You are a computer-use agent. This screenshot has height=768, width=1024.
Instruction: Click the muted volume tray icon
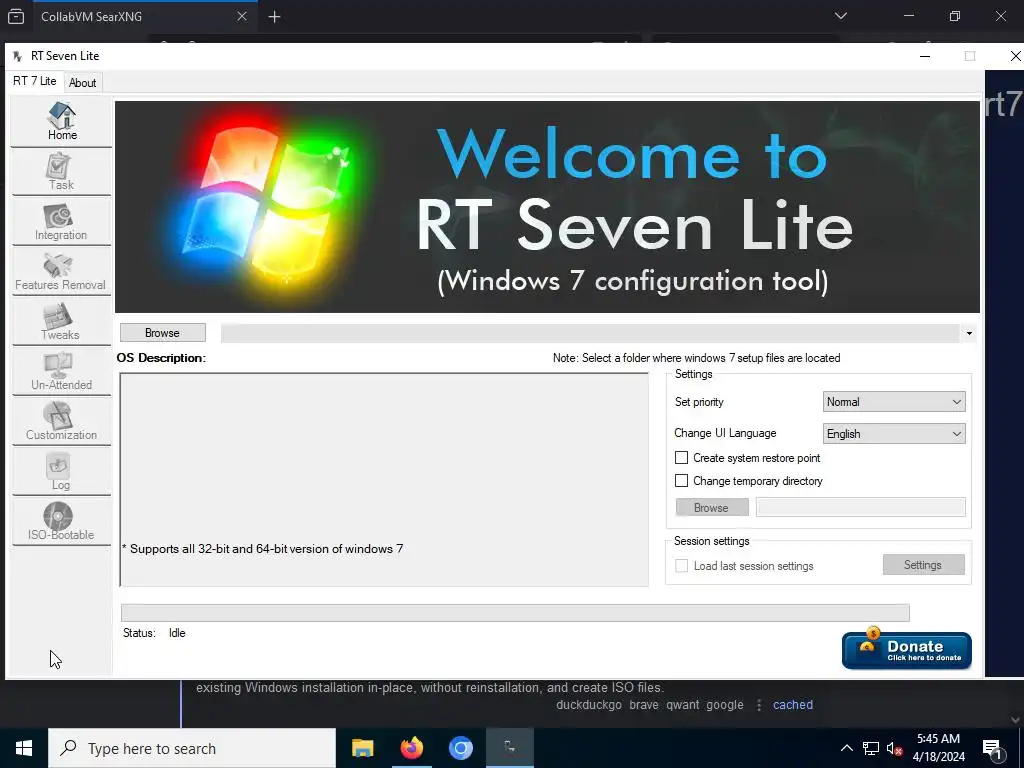894,748
